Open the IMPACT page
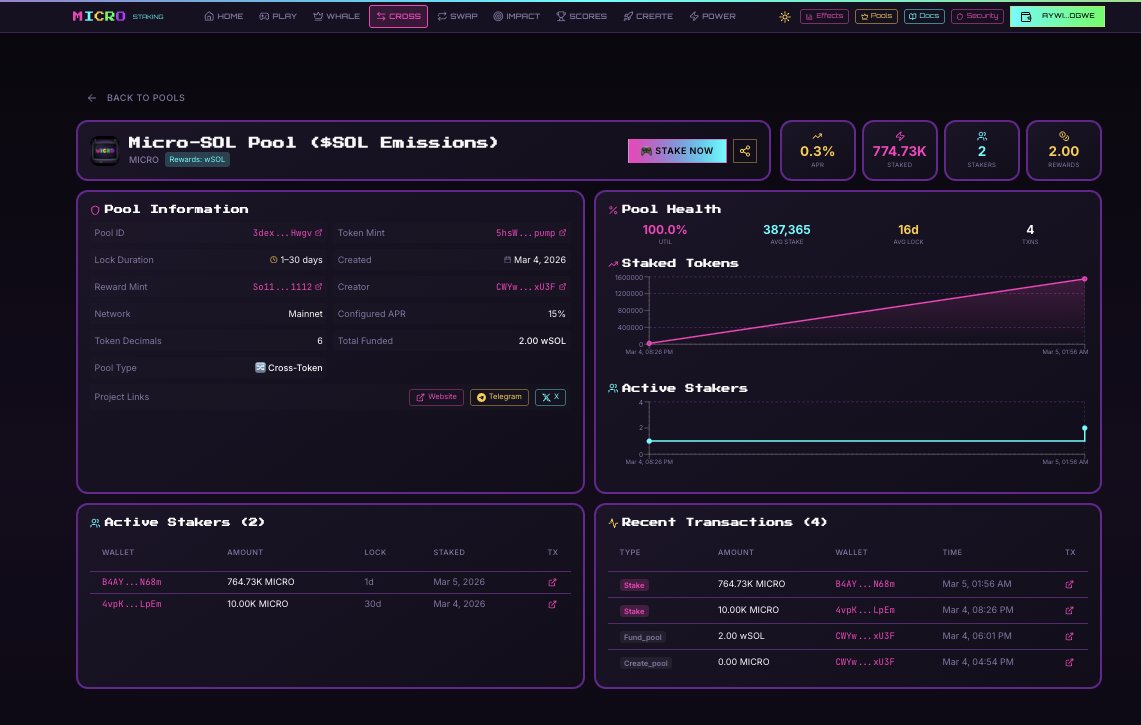Viewport: 1141px width, 725px height. tap(517, 16)
